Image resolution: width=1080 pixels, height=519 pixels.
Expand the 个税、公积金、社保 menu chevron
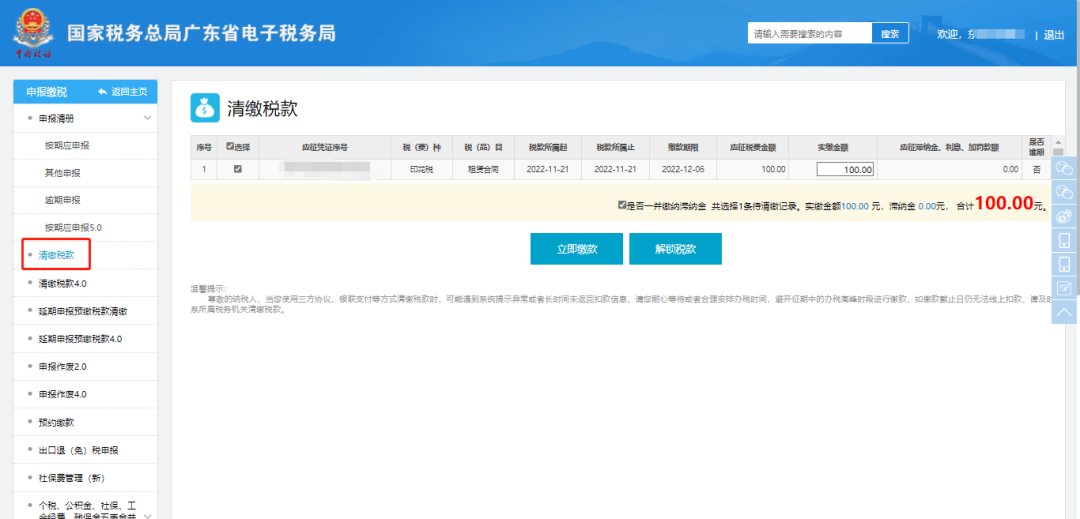147,515
